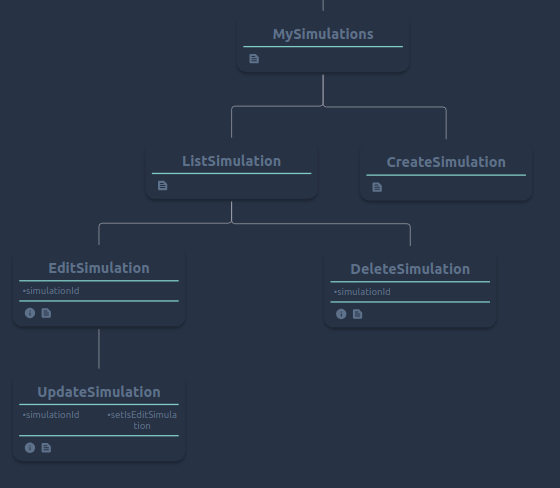Open the file icon under ListSimulation

pyautogui.click(x=162, y=186)
